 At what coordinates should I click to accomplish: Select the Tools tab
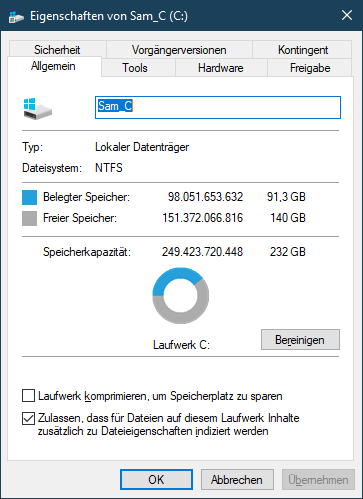click(135, 68)
